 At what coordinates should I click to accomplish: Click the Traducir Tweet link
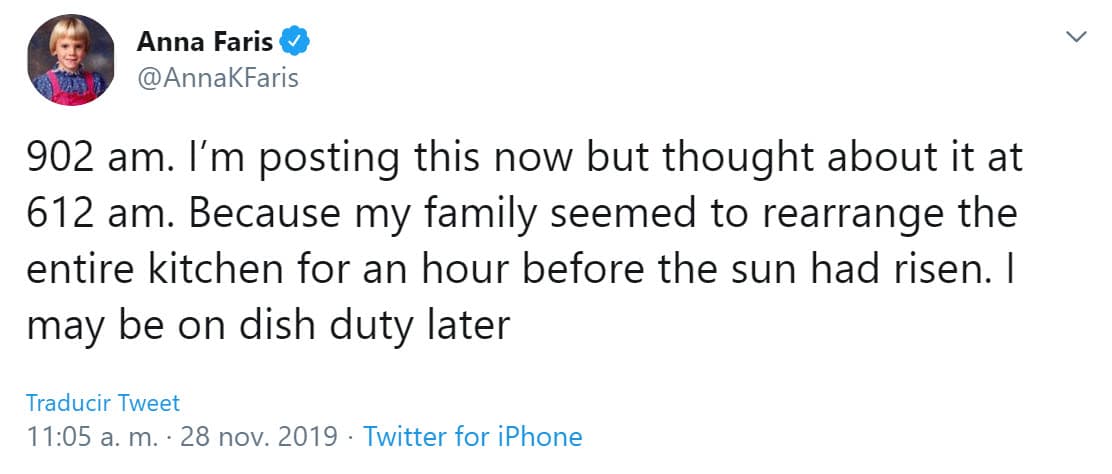point(103,404)
